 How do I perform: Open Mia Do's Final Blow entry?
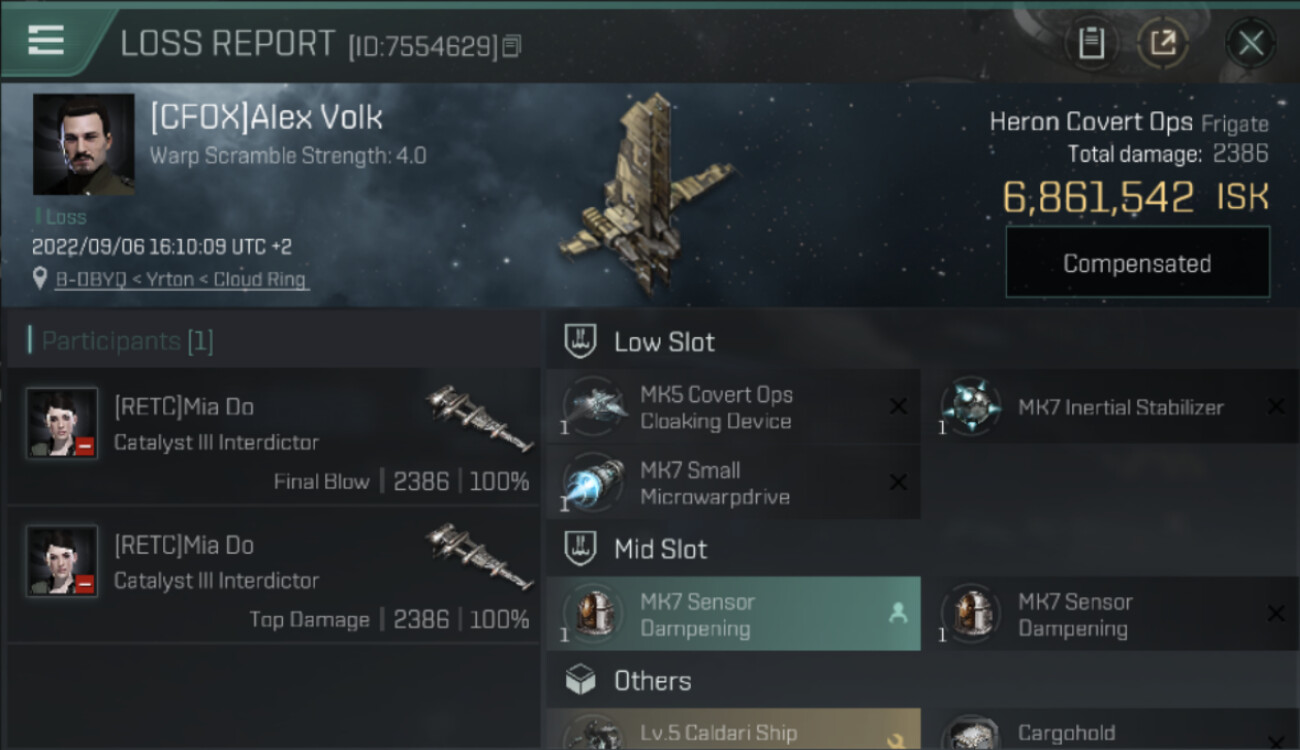click(x=274, y=437)
